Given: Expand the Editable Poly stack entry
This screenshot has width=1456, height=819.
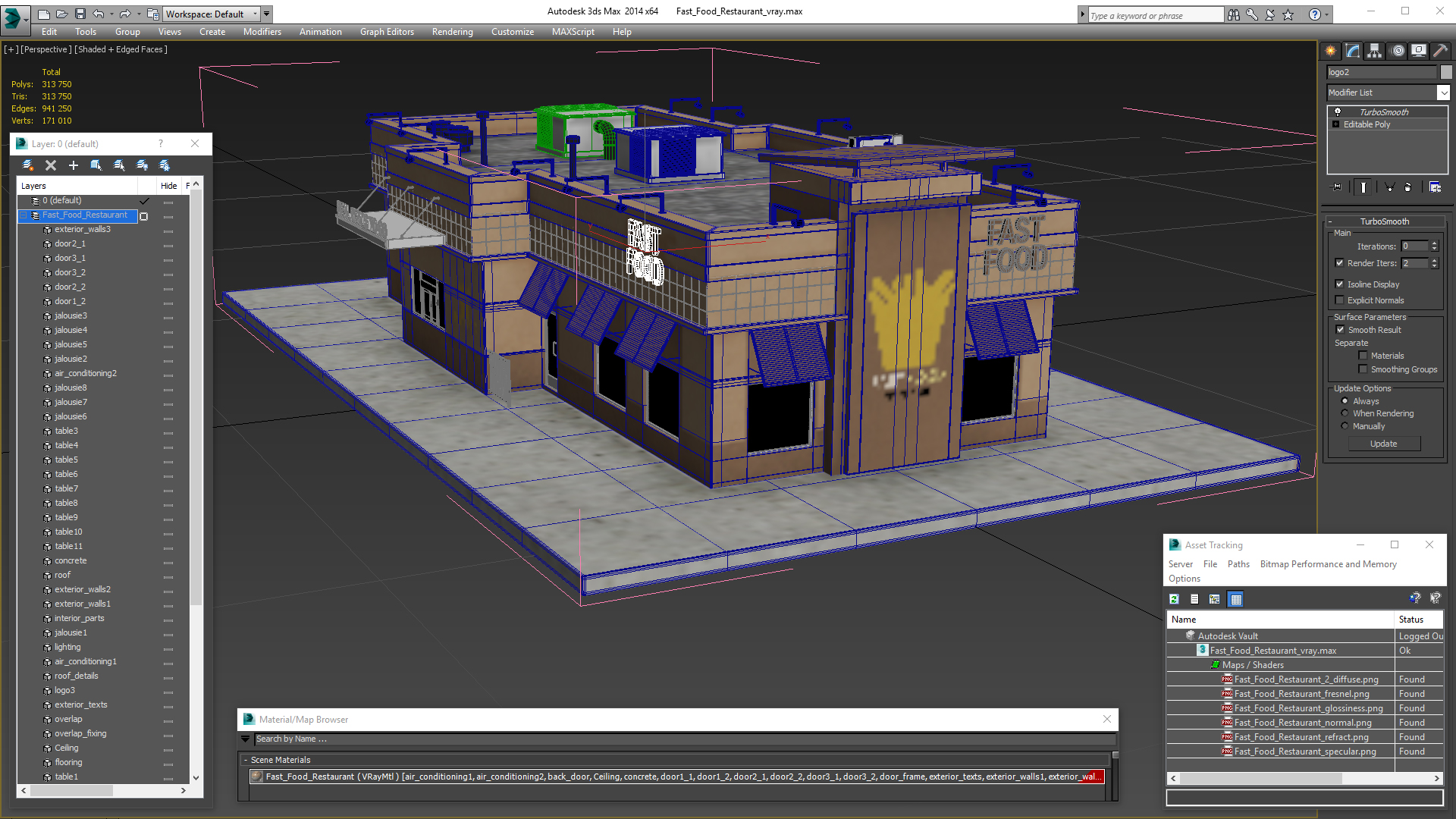Looking at the screenshot, I should [x=1335, y=124].
